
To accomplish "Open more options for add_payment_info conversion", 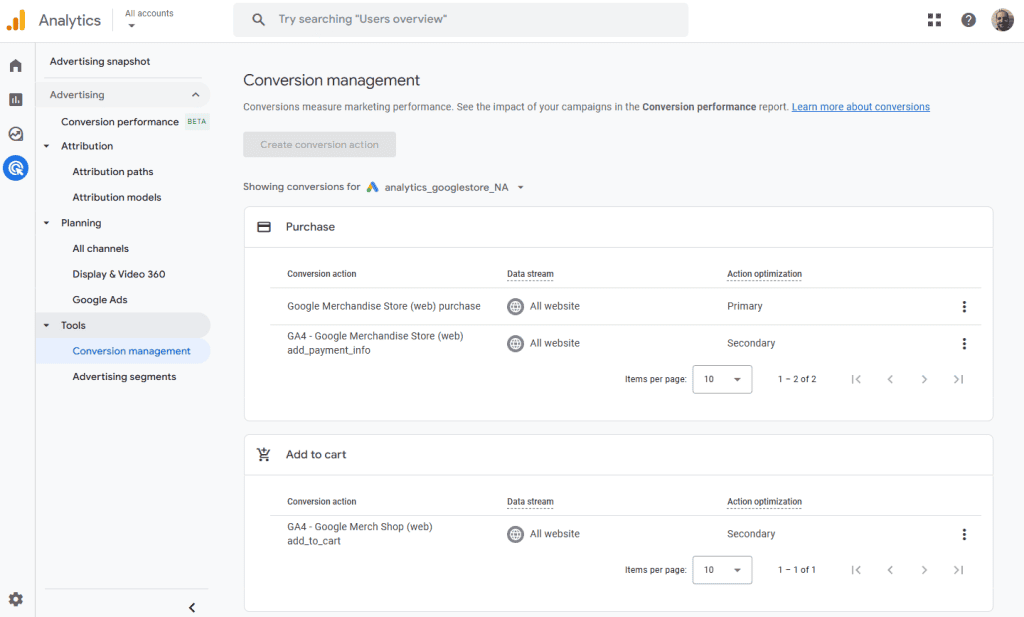I will [964, 344].
